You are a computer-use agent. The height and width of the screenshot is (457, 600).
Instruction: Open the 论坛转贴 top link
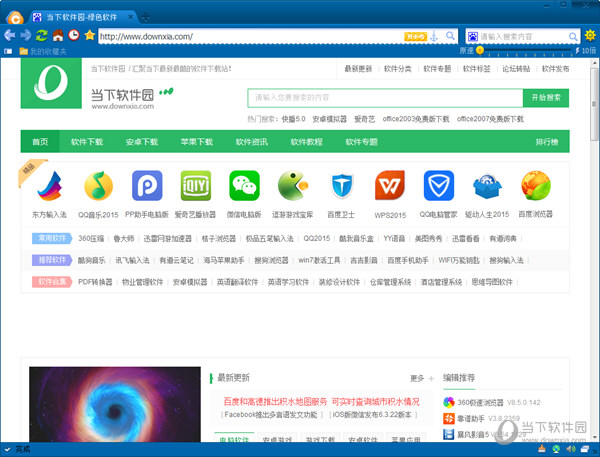coord(516,69)
